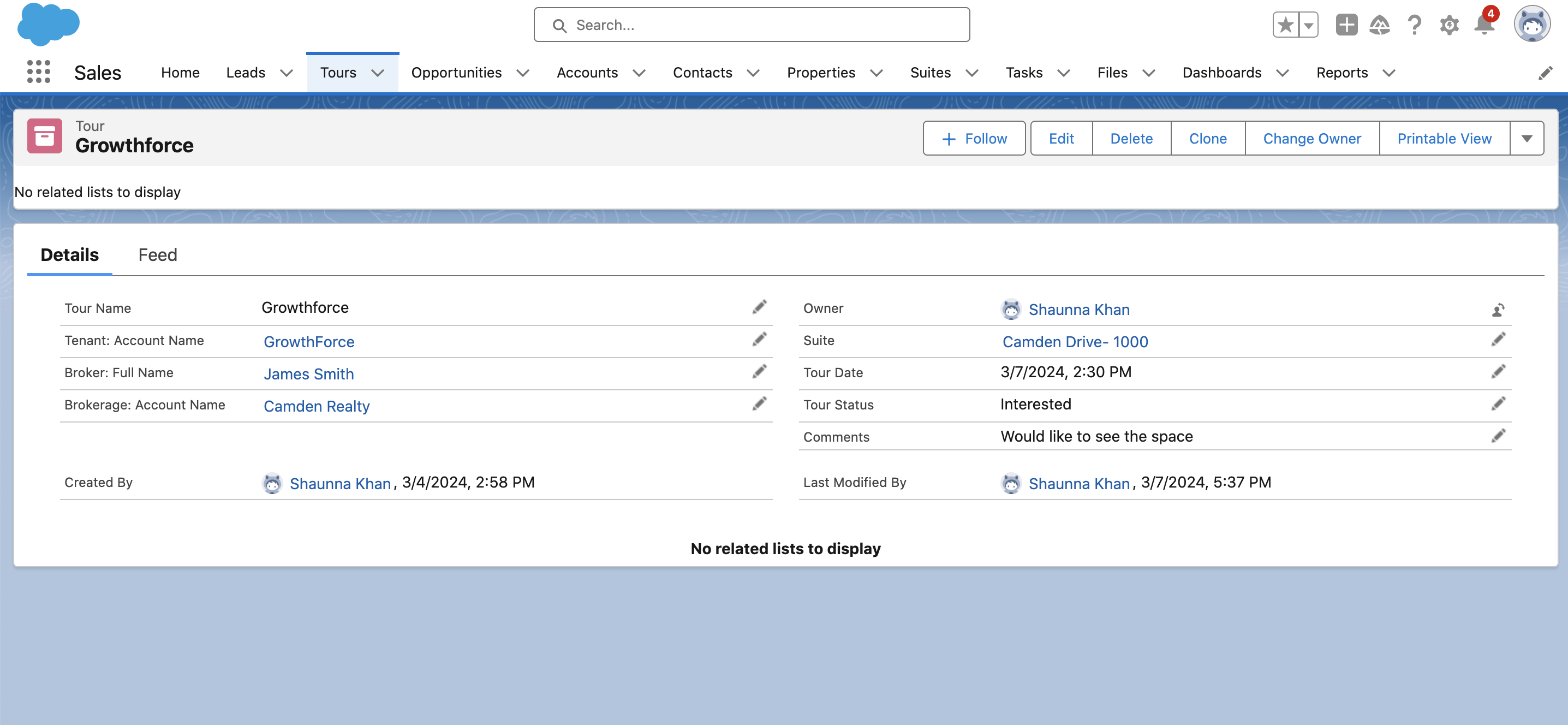Click the Change Owner button
The image size is (1568, 725).
pos(1311,138)
